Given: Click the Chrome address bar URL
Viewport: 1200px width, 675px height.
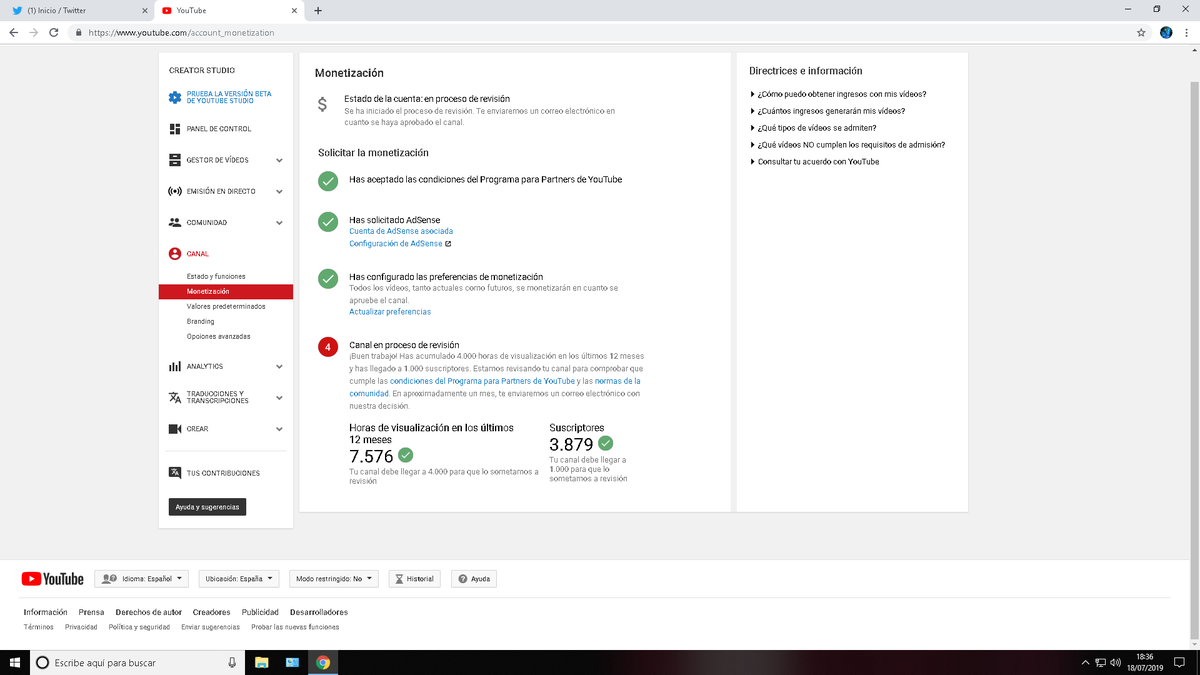Looking at the screenshot, I should (181, 32).
